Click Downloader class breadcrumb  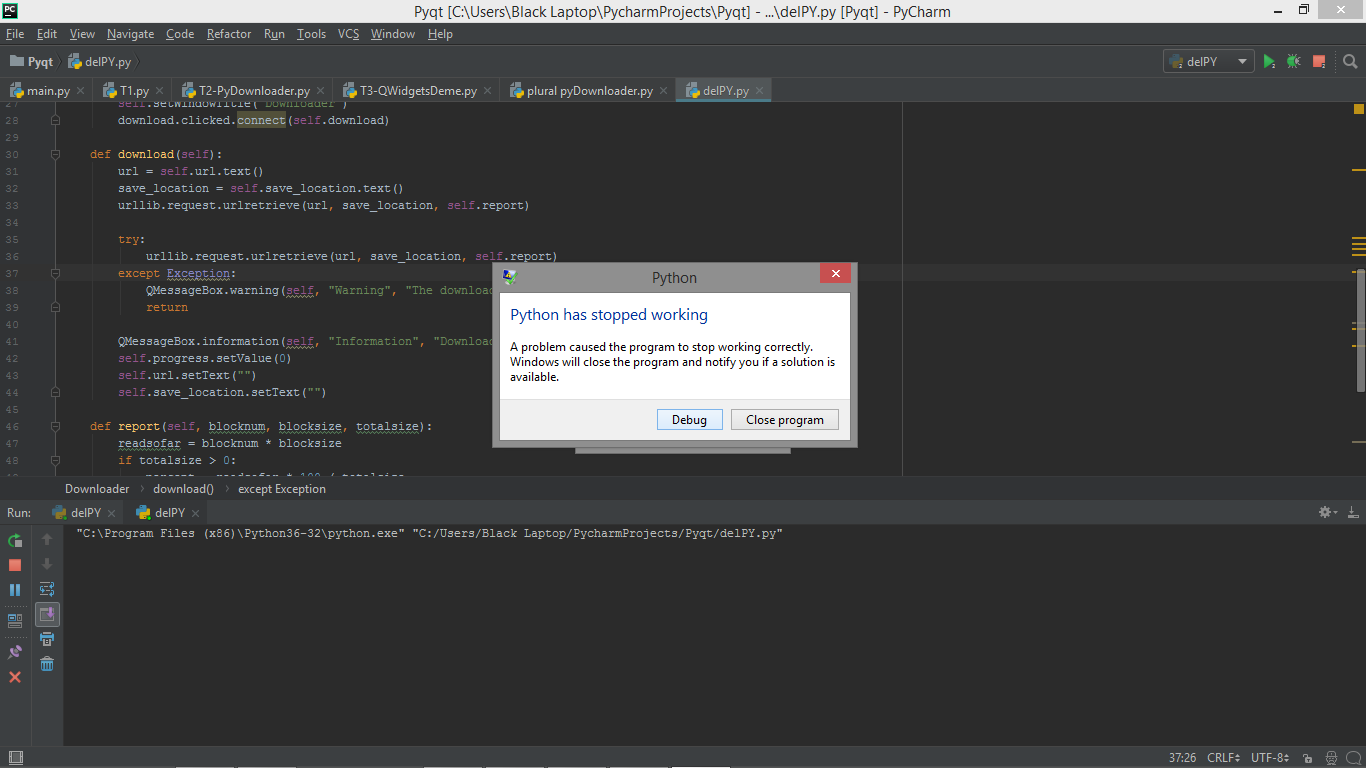point(97,489)
